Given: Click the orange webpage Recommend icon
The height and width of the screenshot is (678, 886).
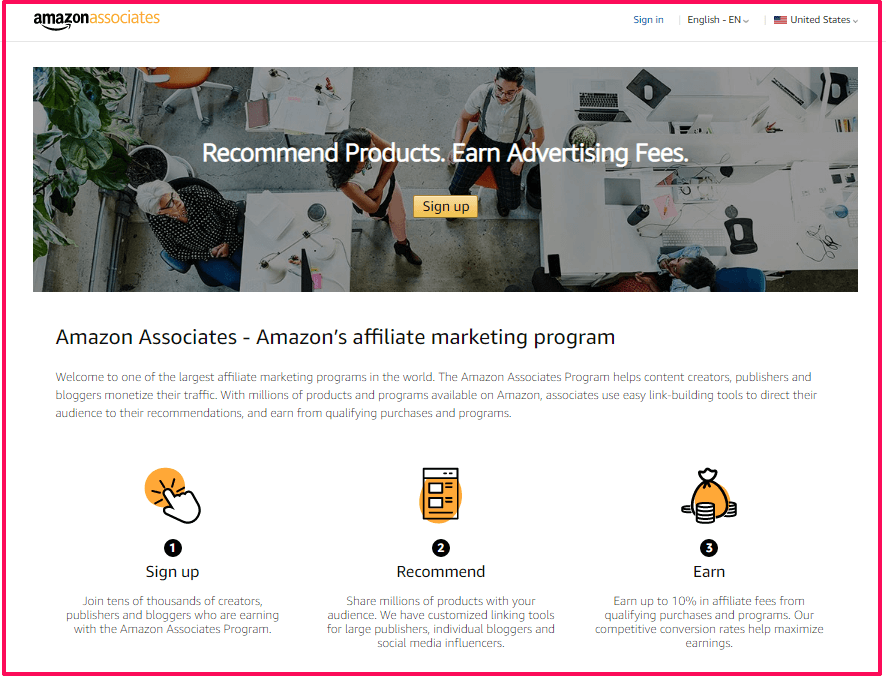Looking at the screenshot, I should tap(441, 494).
